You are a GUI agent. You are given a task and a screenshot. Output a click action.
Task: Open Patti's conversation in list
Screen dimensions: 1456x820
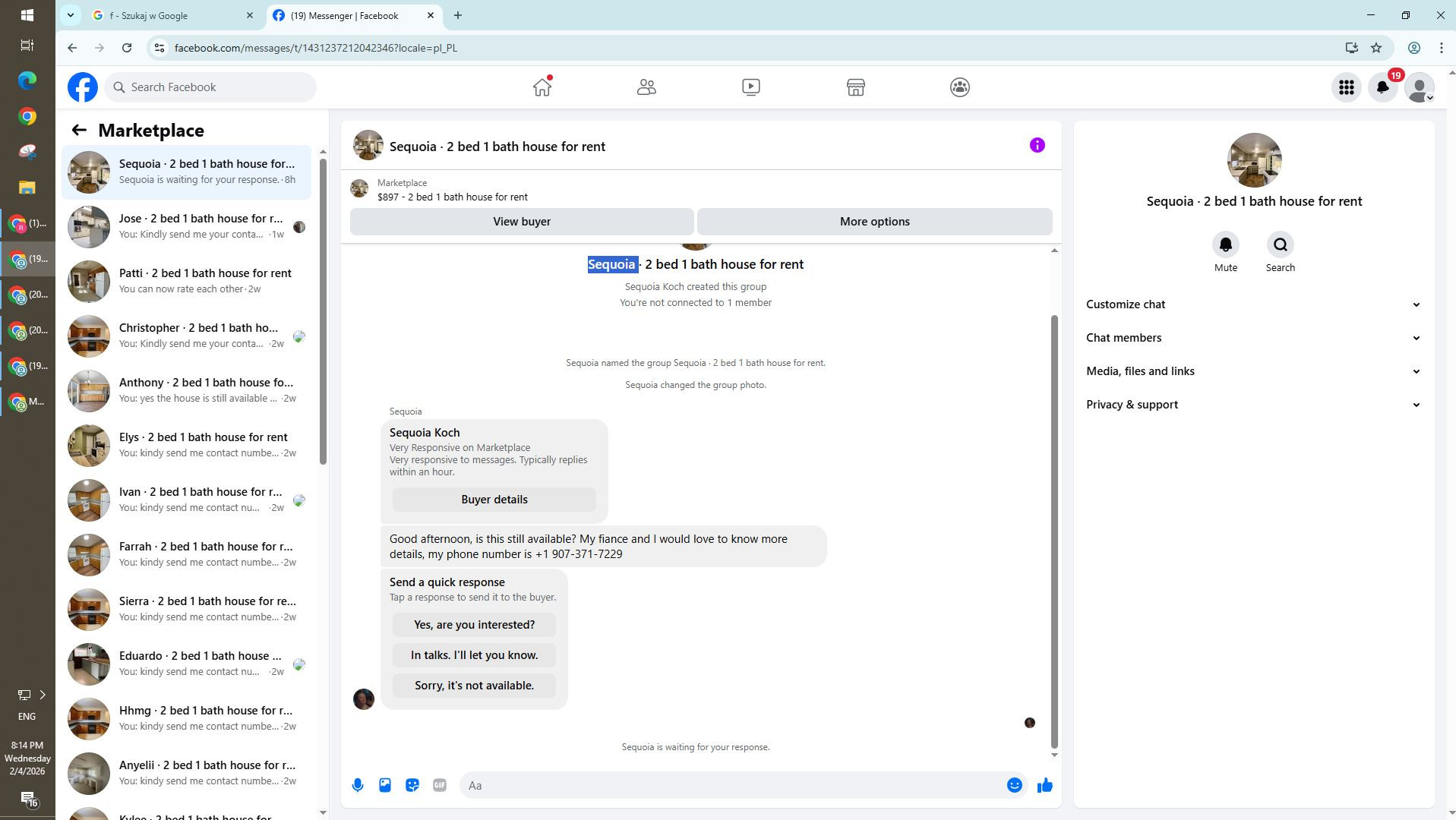[x=186, y=282]
